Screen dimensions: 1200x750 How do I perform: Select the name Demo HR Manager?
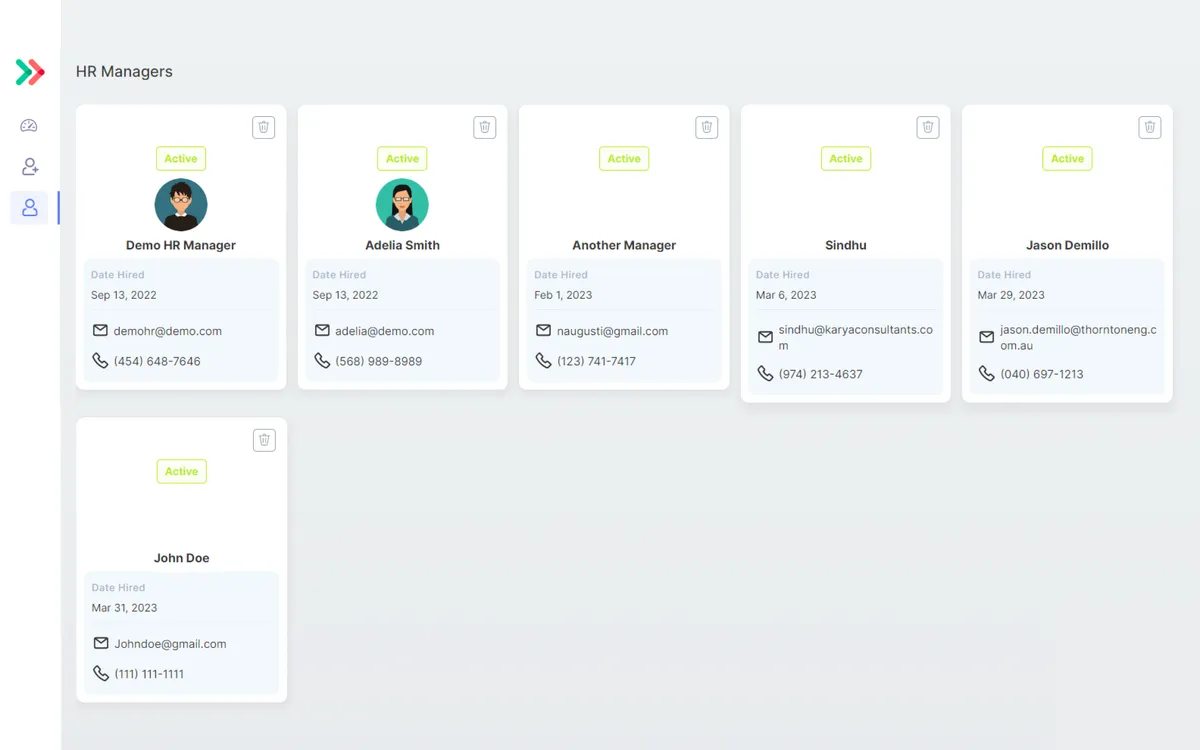[181, 245]
